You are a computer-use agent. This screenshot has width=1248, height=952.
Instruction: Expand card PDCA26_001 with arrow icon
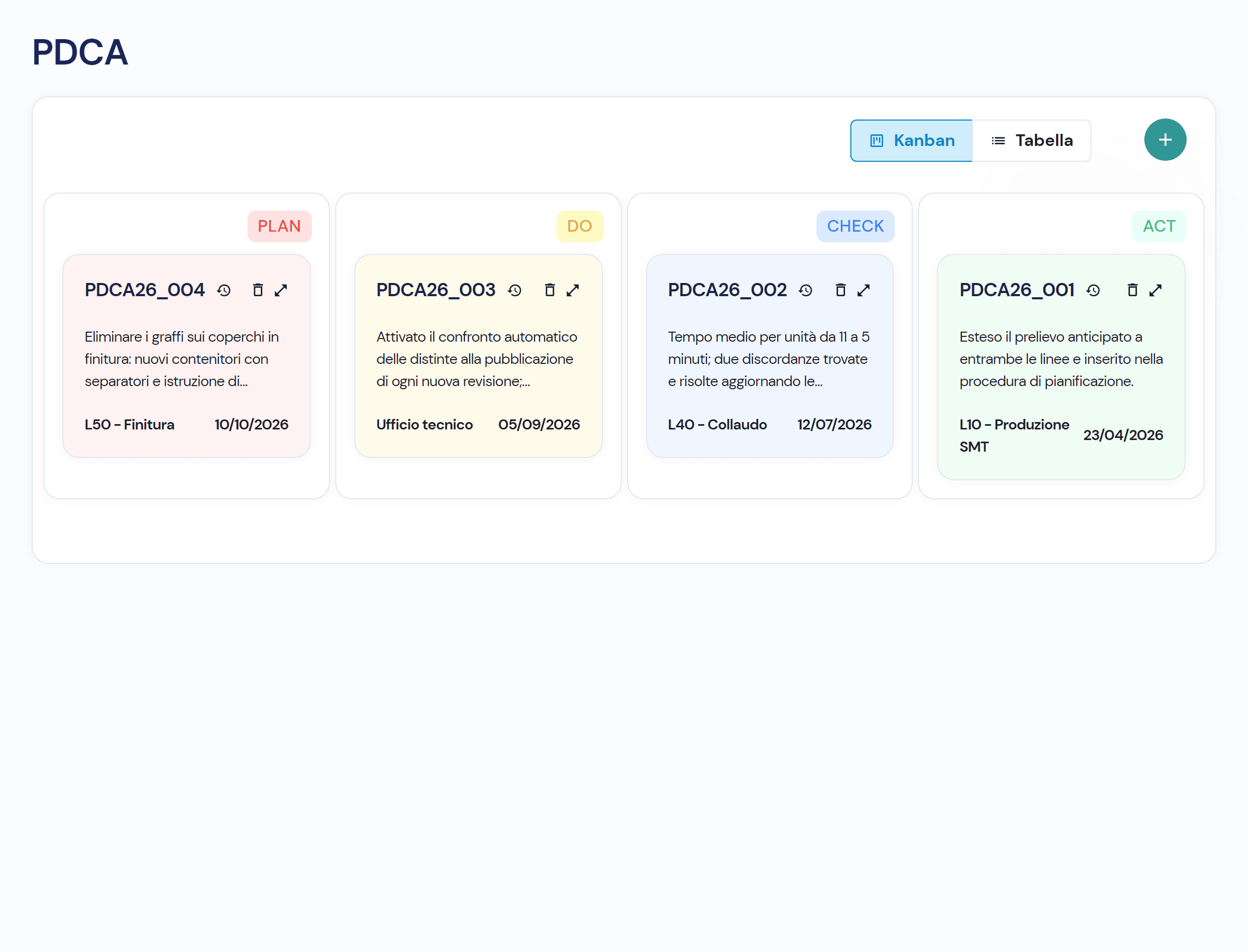pos(1155,290)
